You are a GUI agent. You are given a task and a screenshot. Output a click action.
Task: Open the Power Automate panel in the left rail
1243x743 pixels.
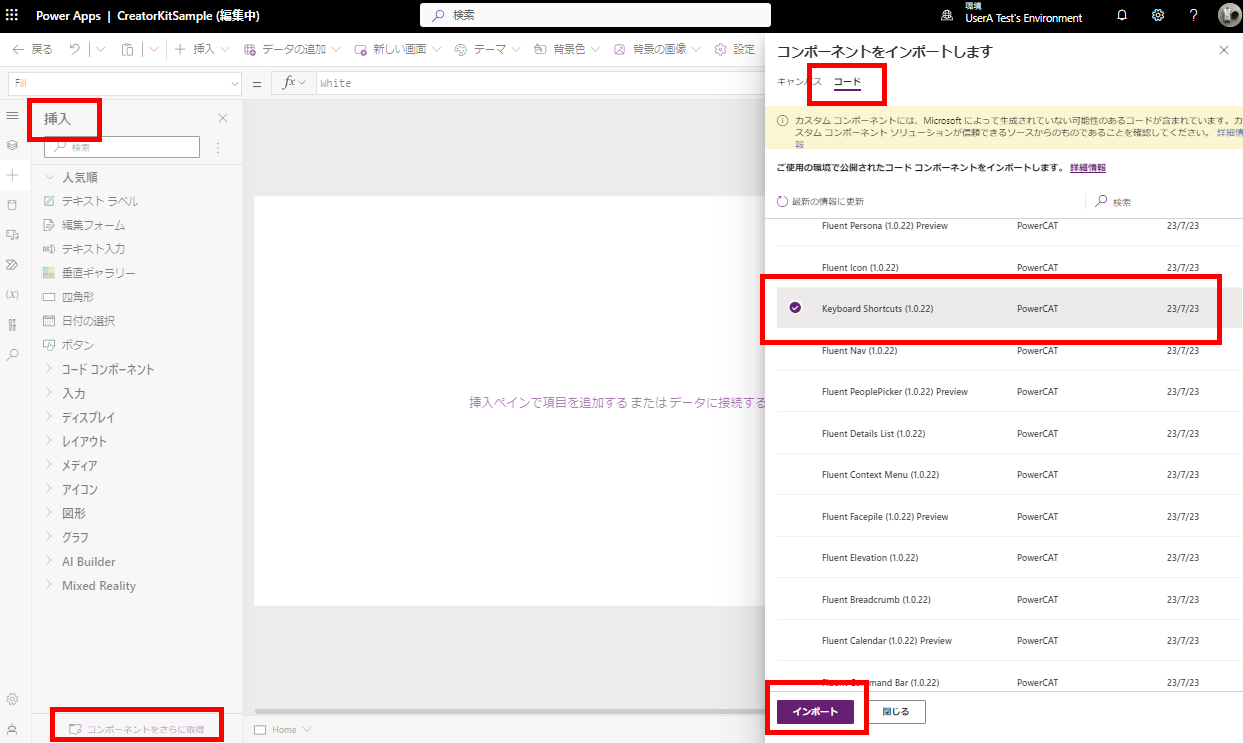pyautogui.click(x=13, y=264)
